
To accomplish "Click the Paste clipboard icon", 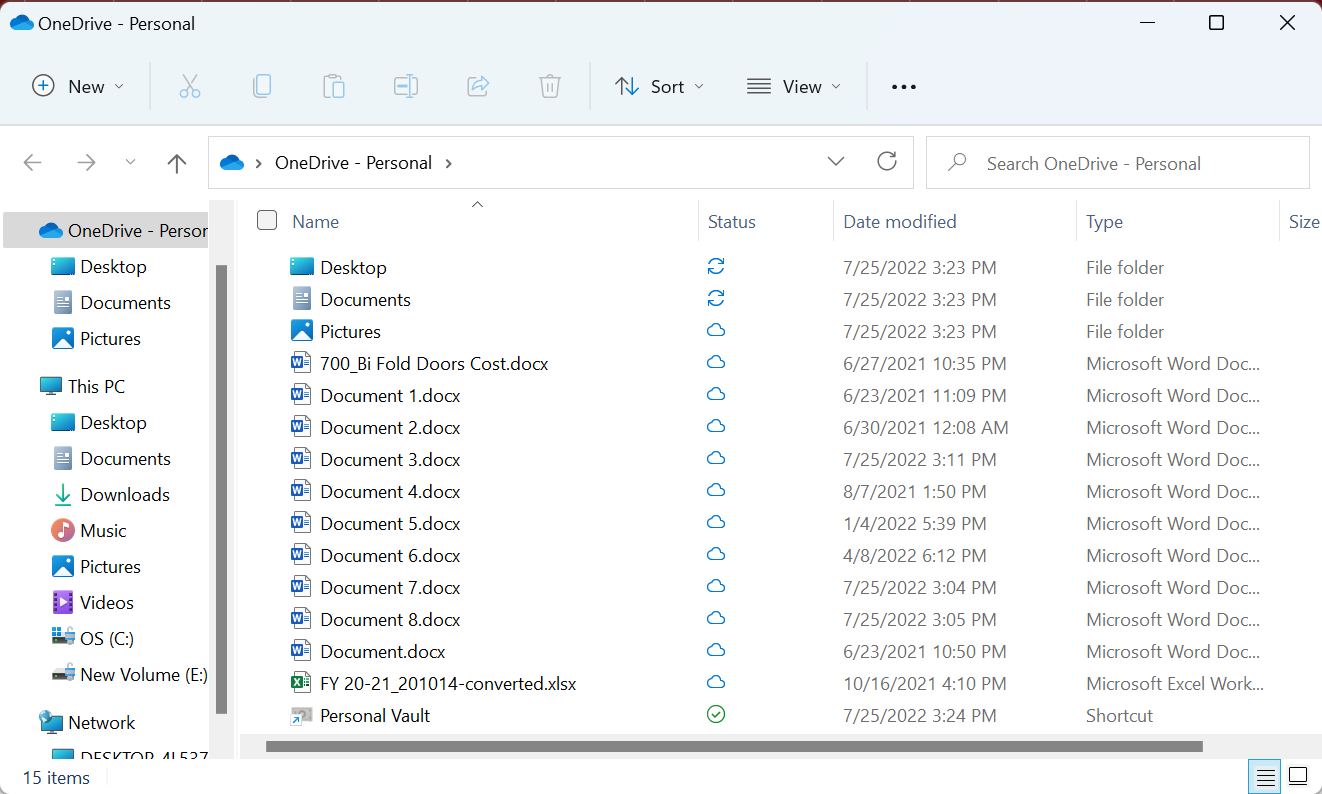I will click(334, 87).
